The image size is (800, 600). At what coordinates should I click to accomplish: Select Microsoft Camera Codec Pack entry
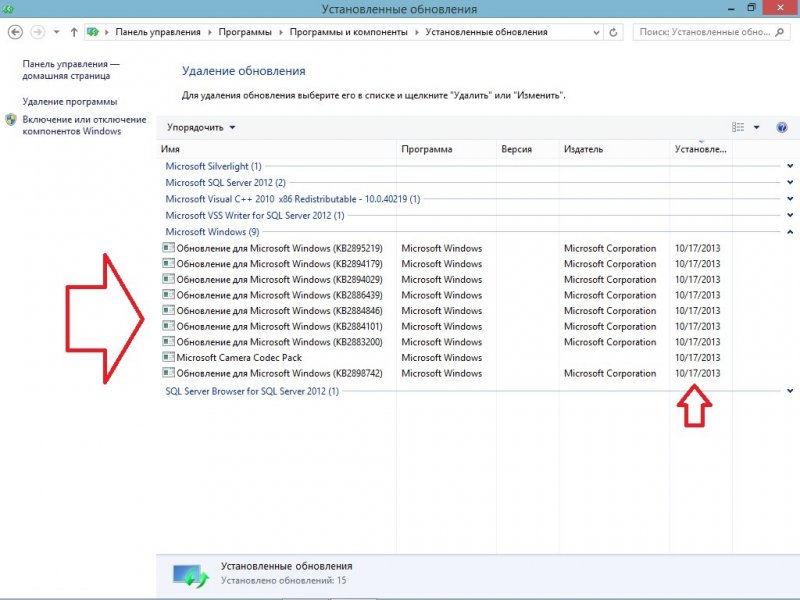[239, 358]
